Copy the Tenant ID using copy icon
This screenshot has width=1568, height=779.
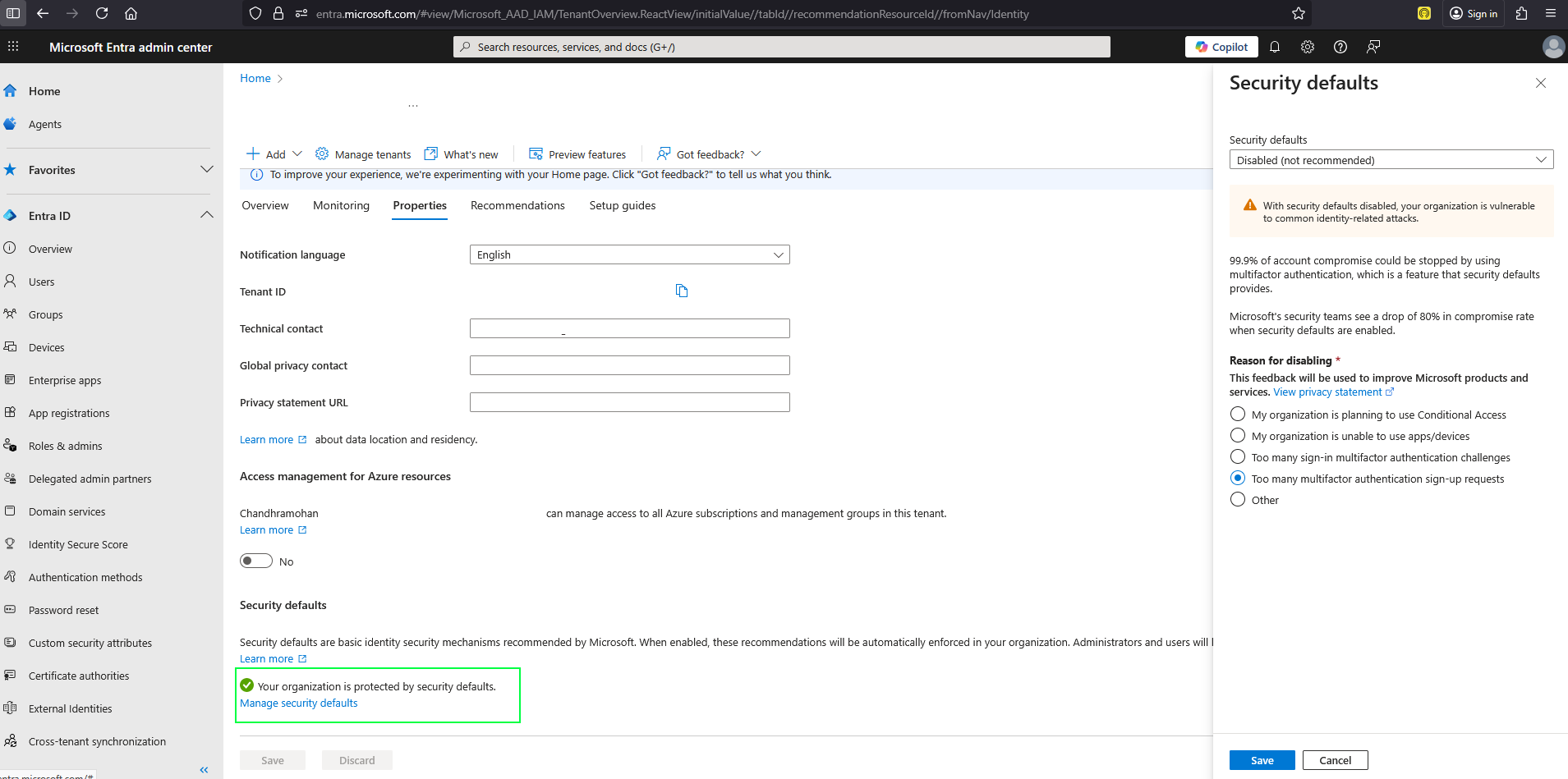coord(682,291)
